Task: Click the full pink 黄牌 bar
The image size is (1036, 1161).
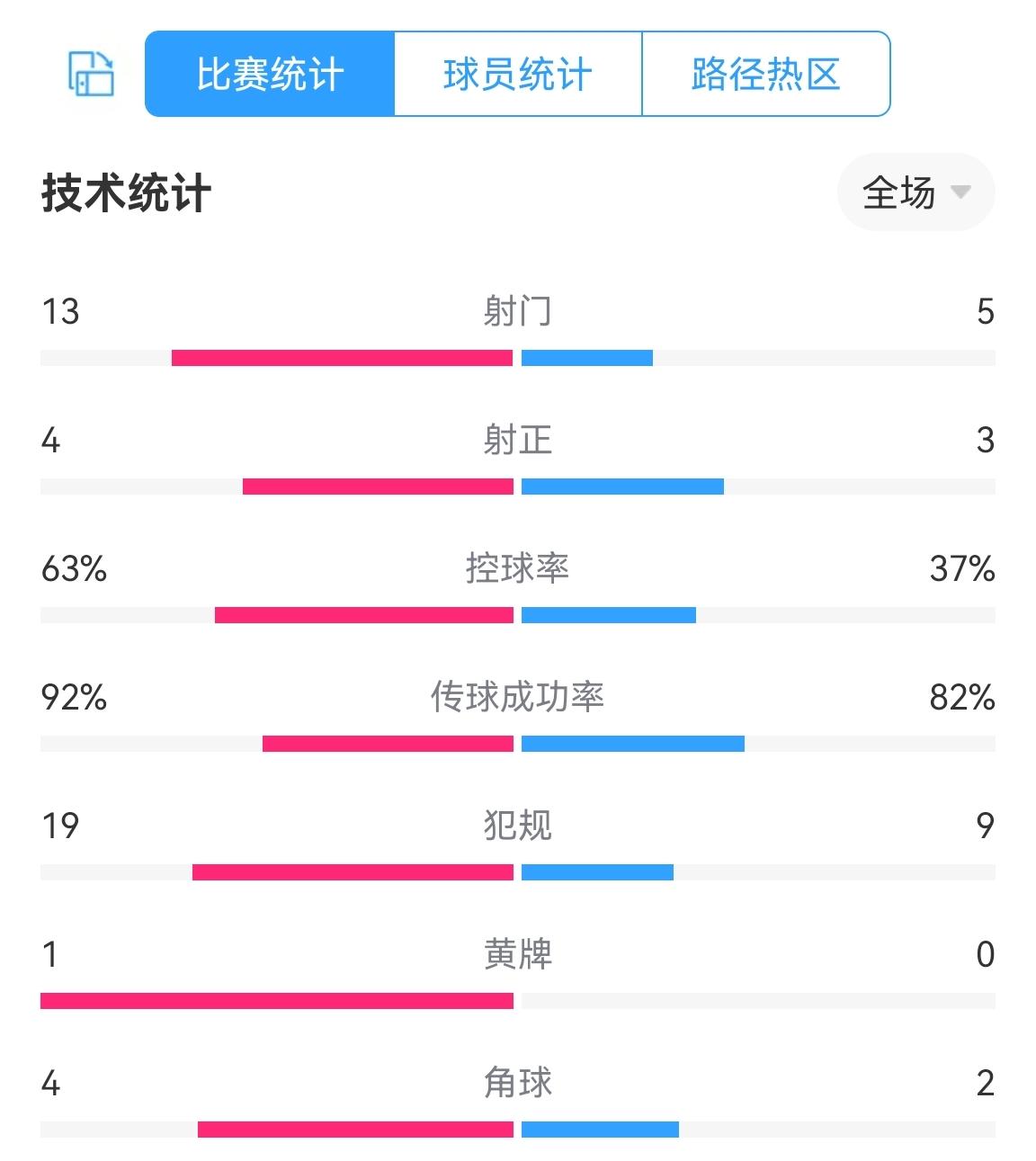Action: tap(277, 1001)
